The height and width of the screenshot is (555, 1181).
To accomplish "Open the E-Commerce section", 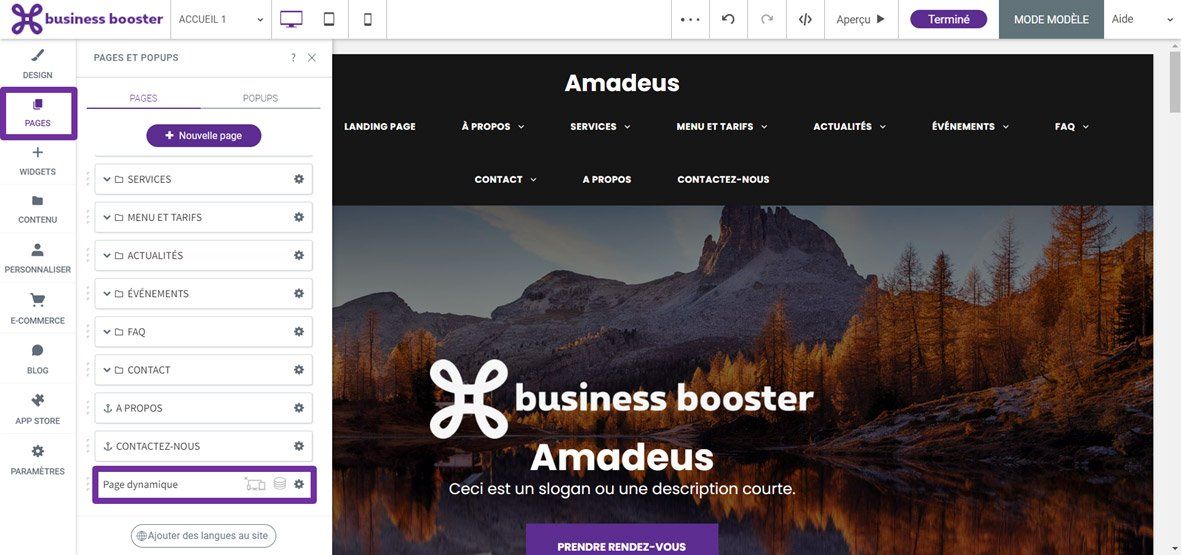I will point(38,309).
